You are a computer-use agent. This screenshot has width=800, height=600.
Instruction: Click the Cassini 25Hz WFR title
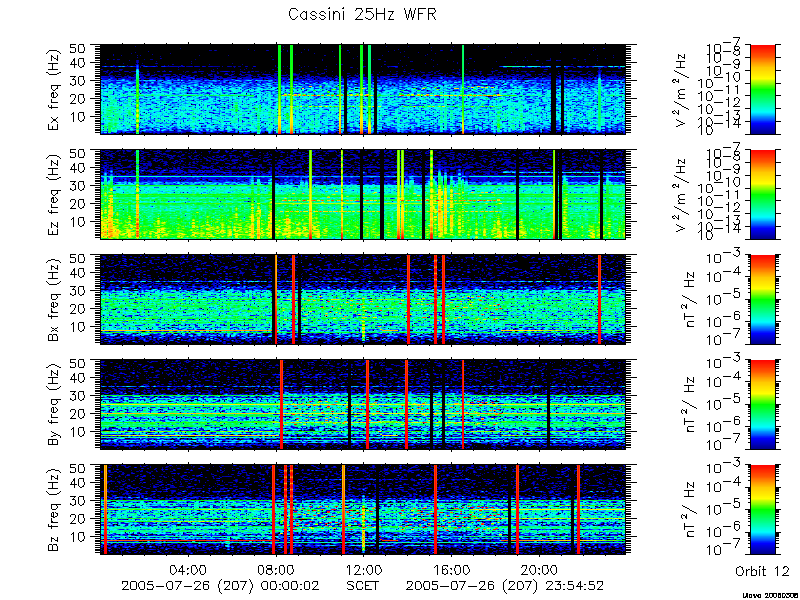point(362,14)
